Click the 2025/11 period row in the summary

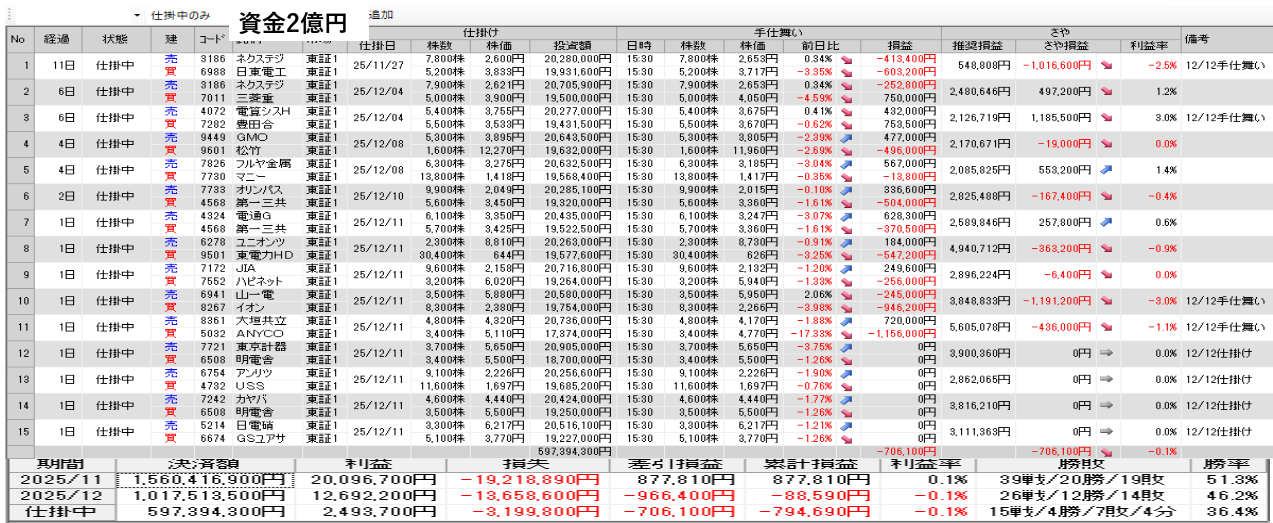click(x=57, y=479)
